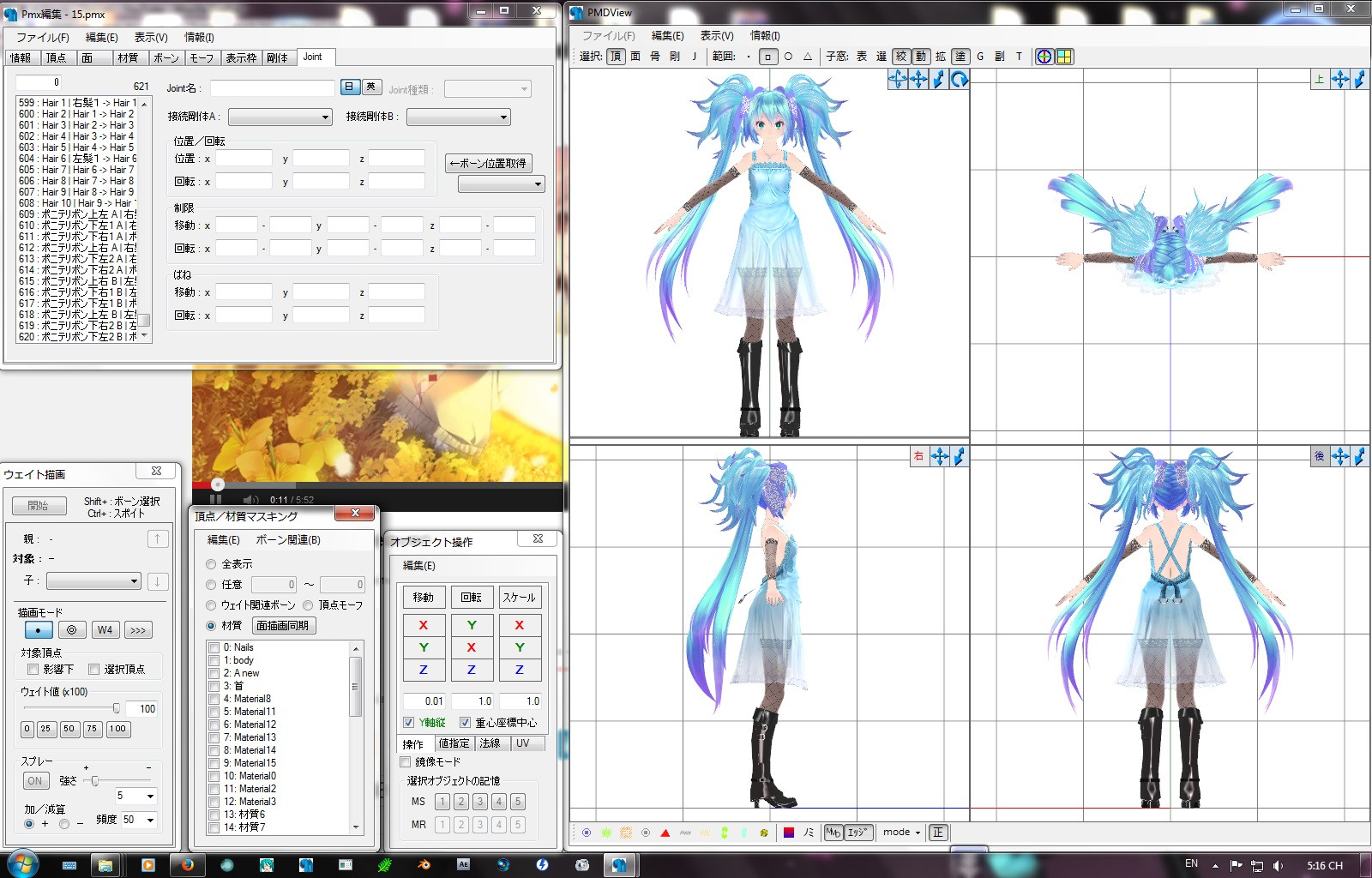Open the 頻度 dropdown showing 50
The height and width of the screenshot is (878, 1372).
pyautogui.click(x=138, y=821)
